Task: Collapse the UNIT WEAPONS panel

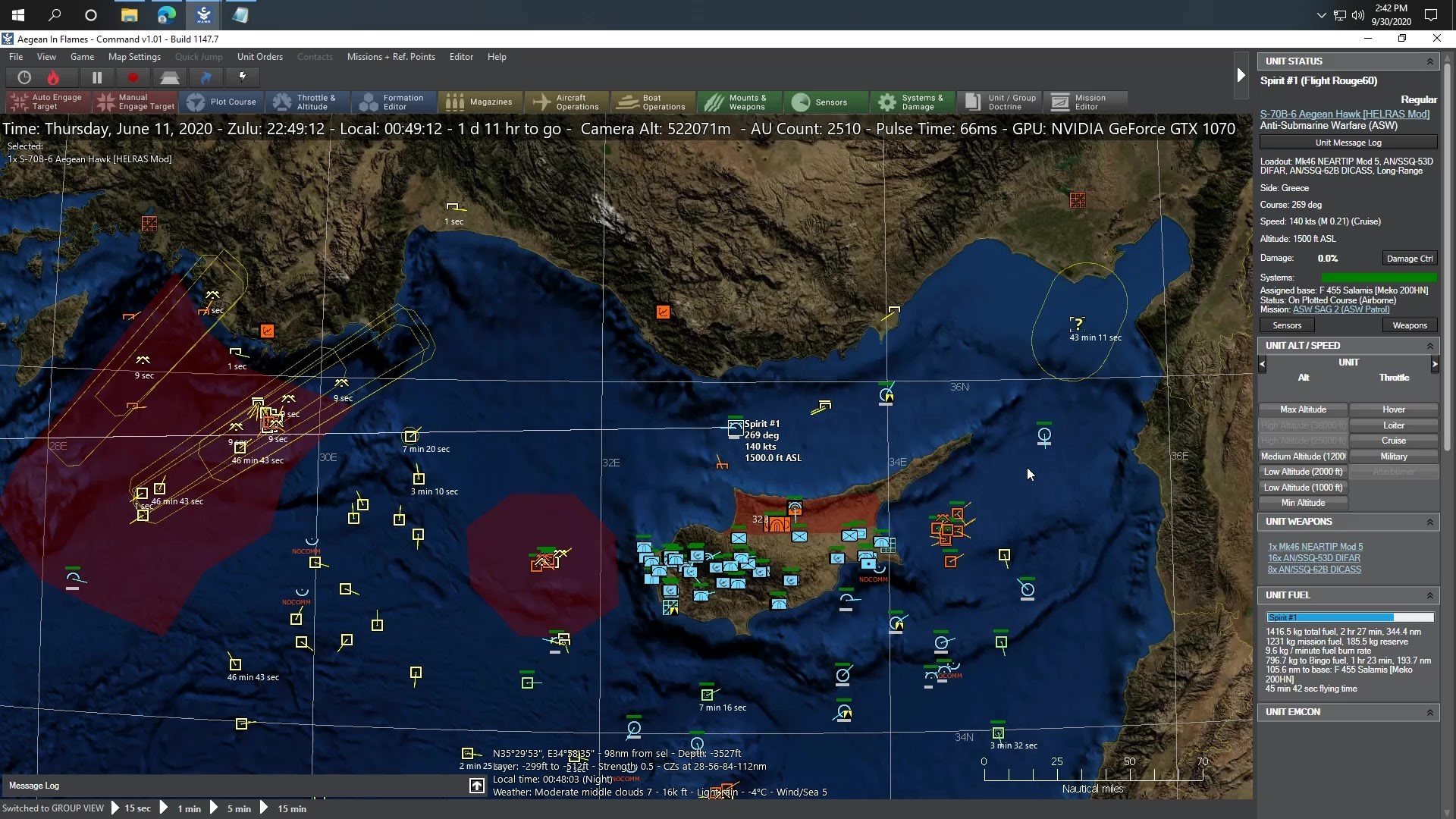Action: click(x=1430, y=522)
